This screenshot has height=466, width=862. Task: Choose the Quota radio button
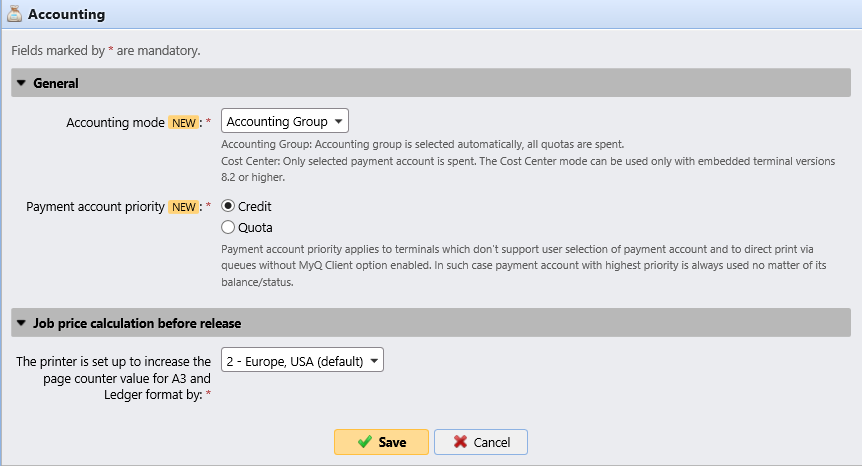(x=228, y=227)
